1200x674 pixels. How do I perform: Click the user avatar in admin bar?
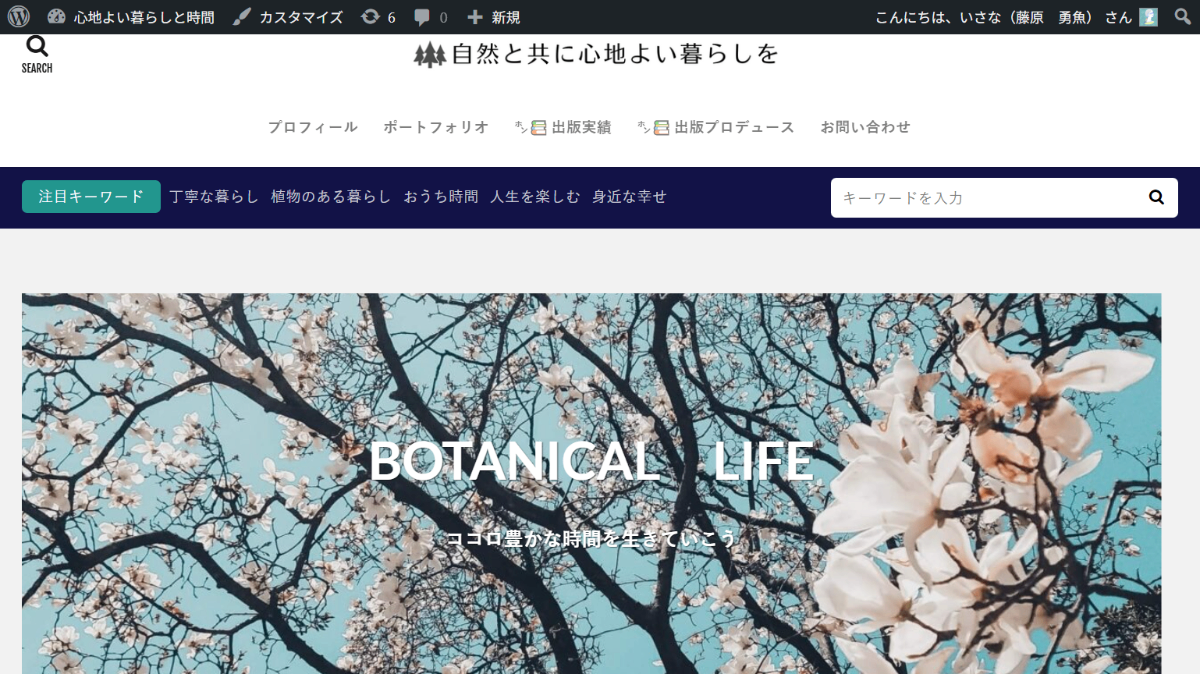(1148, 17)
